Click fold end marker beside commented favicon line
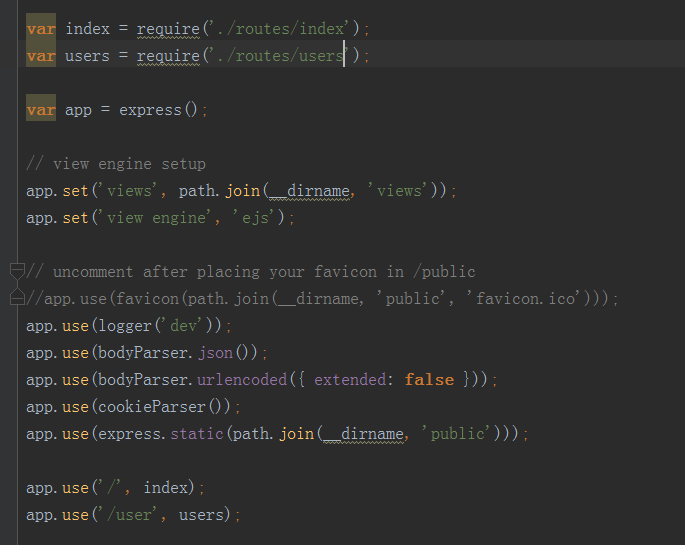The height and width of the screenshot is (545, 685). click(17, 297)
